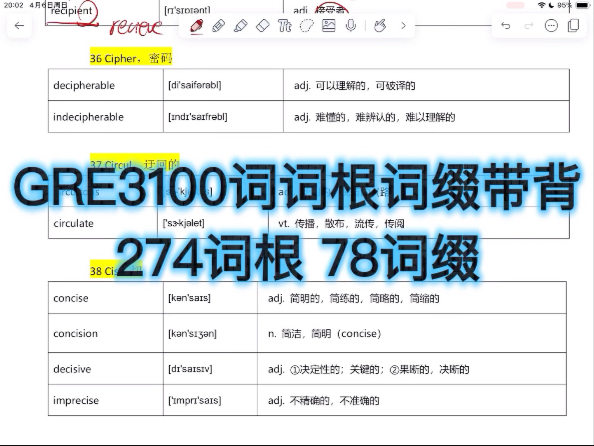Tap the word 'concise'
The width and height of the screenshot is (594, 446).
click(71, 298)
